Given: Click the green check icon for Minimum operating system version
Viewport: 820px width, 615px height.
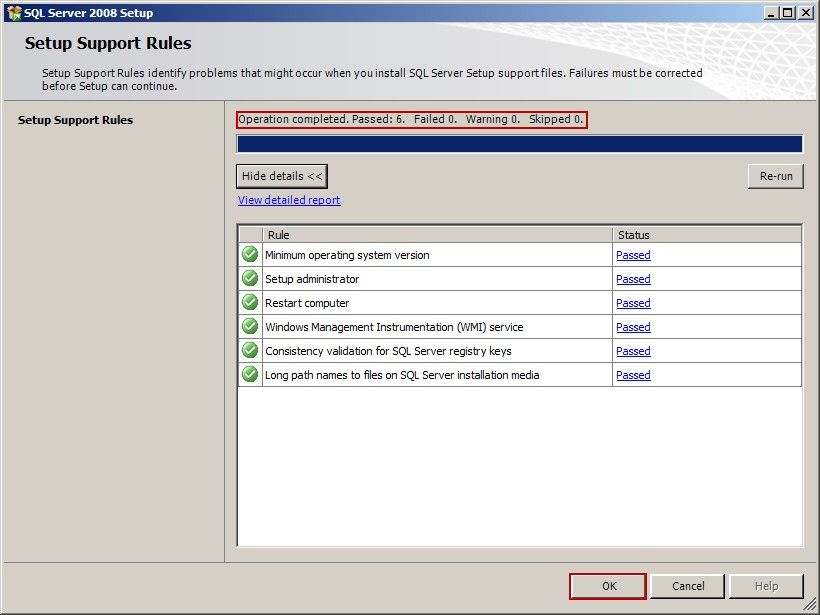Looking at the screenshot, I should (x=250, y=255).
